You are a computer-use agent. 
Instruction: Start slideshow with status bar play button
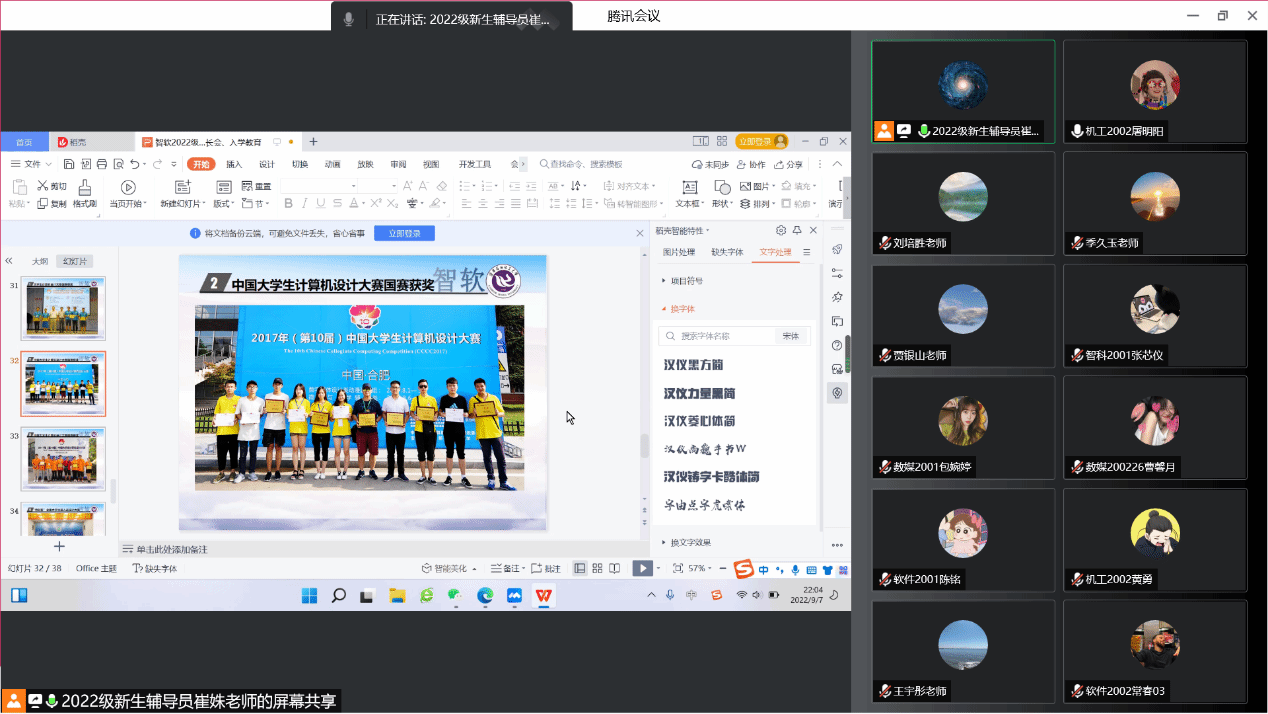coord(642,568)
